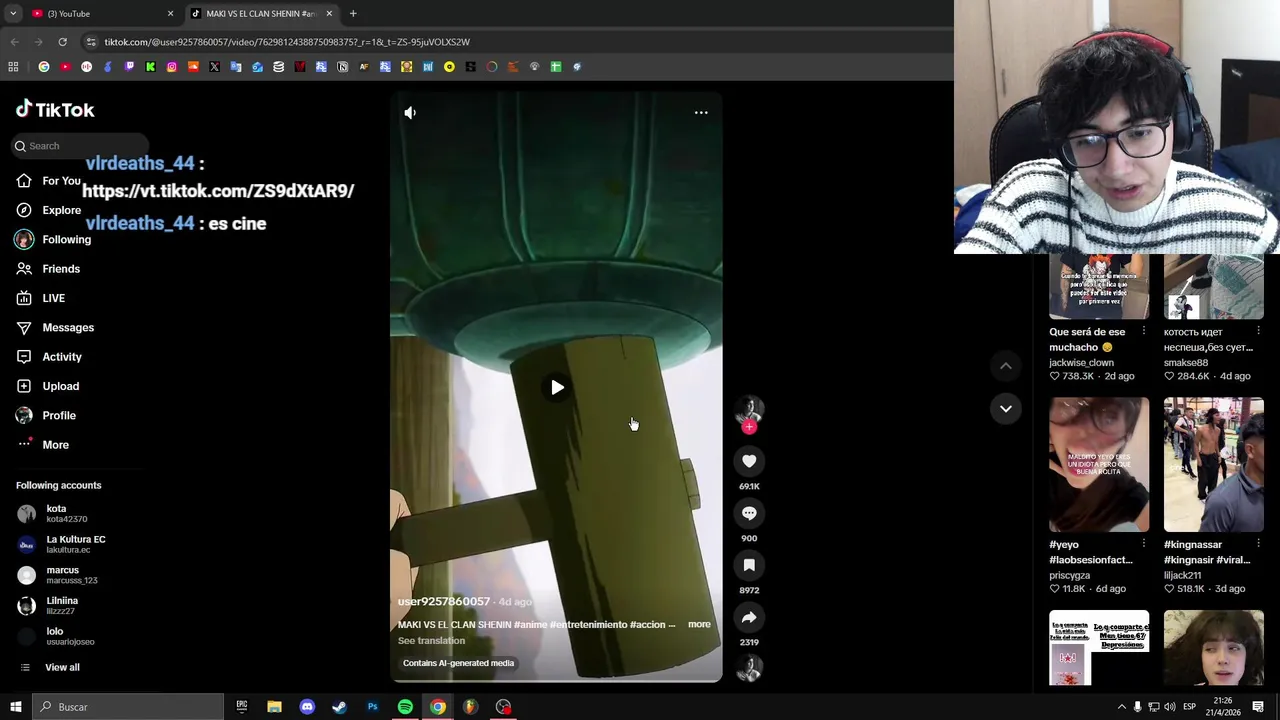The image size is (1280, 720).
Task: Open the Google bookmark icon
Action: pos(44,67)
